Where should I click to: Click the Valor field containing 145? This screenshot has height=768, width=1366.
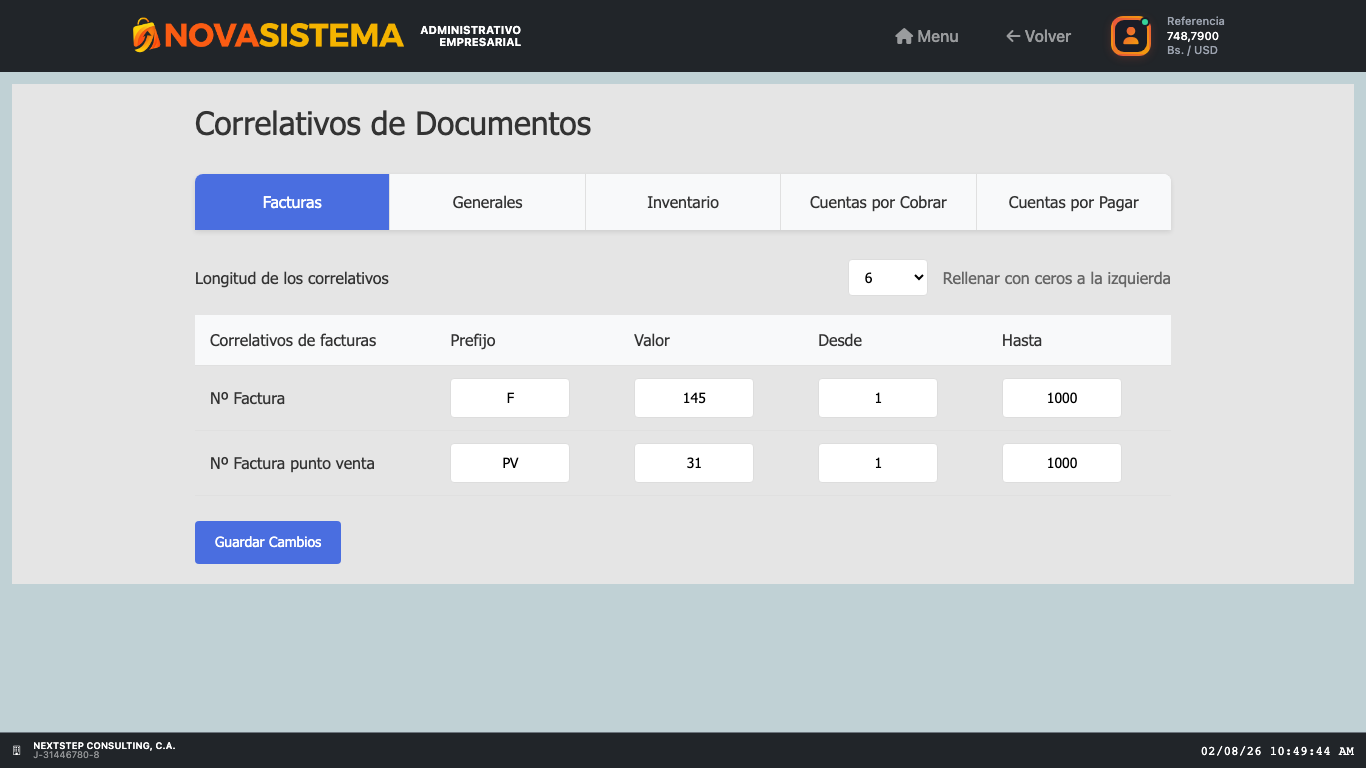(x=694, y=398)
